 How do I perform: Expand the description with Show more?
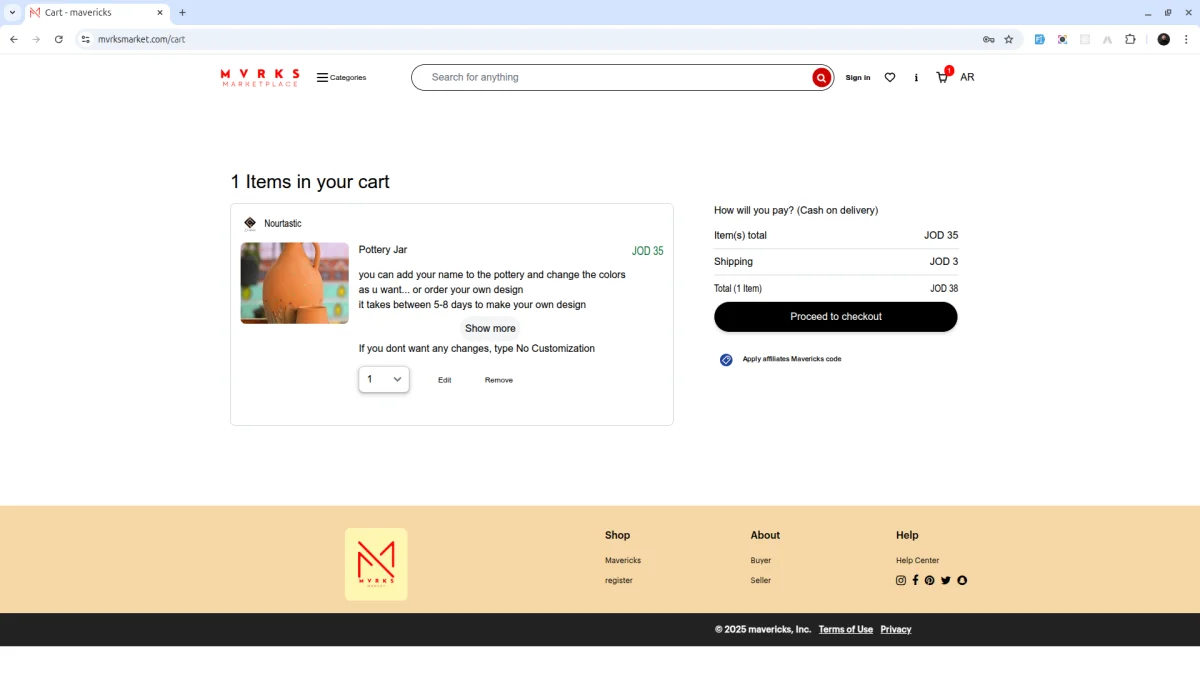490,328
